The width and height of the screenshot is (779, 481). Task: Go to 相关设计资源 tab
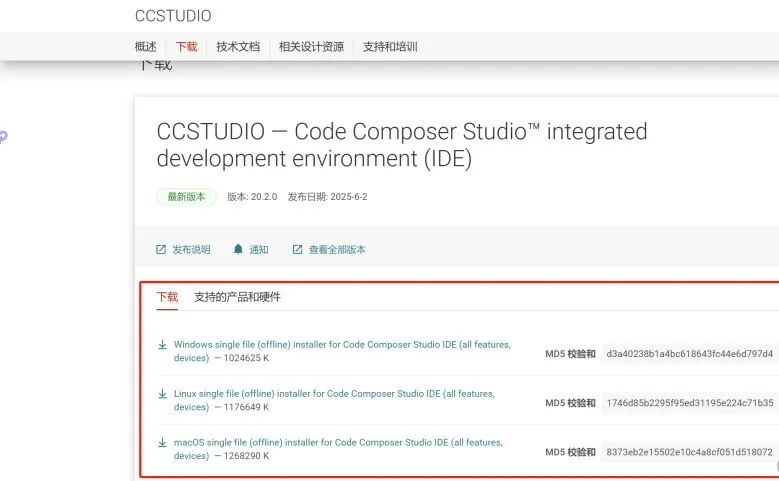tap(311, 47)
